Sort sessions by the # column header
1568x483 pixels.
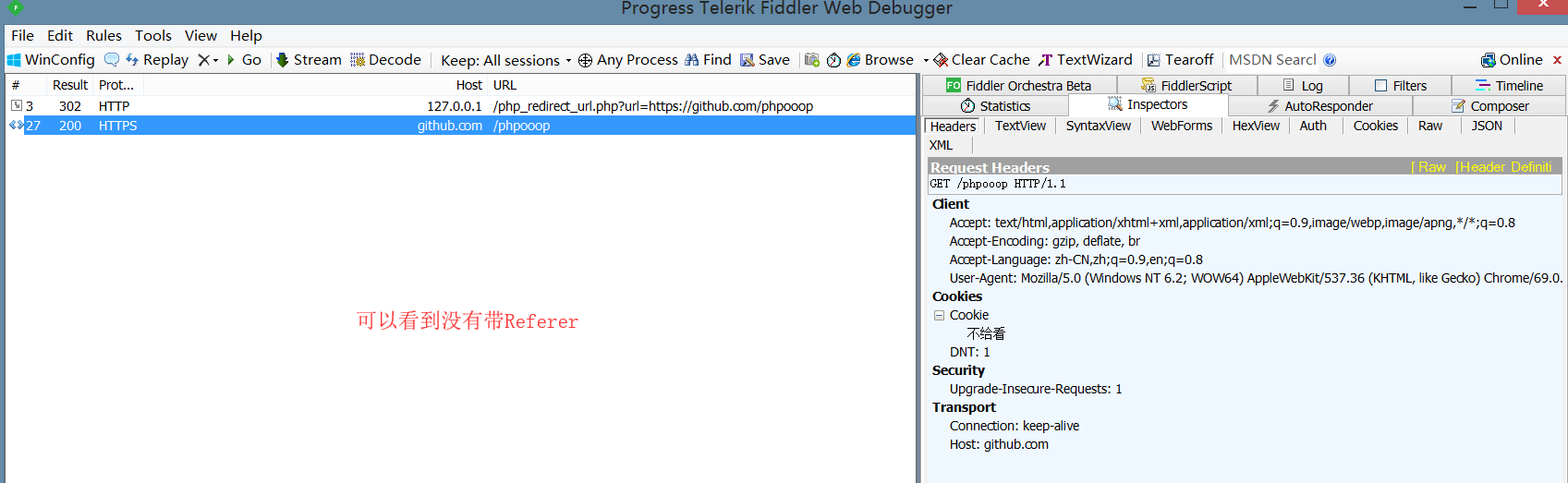click(x=26, y=85)
